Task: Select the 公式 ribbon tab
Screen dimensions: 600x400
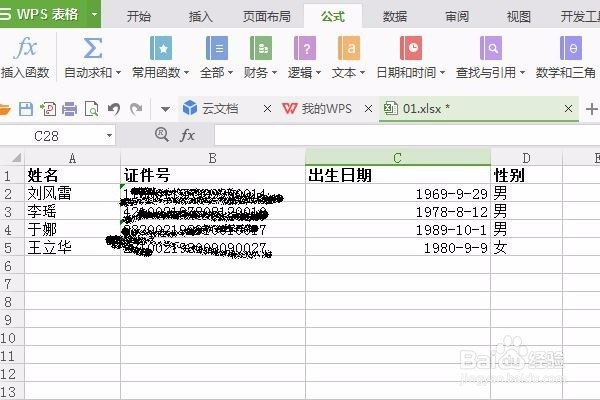Action: tap(333, 16)
